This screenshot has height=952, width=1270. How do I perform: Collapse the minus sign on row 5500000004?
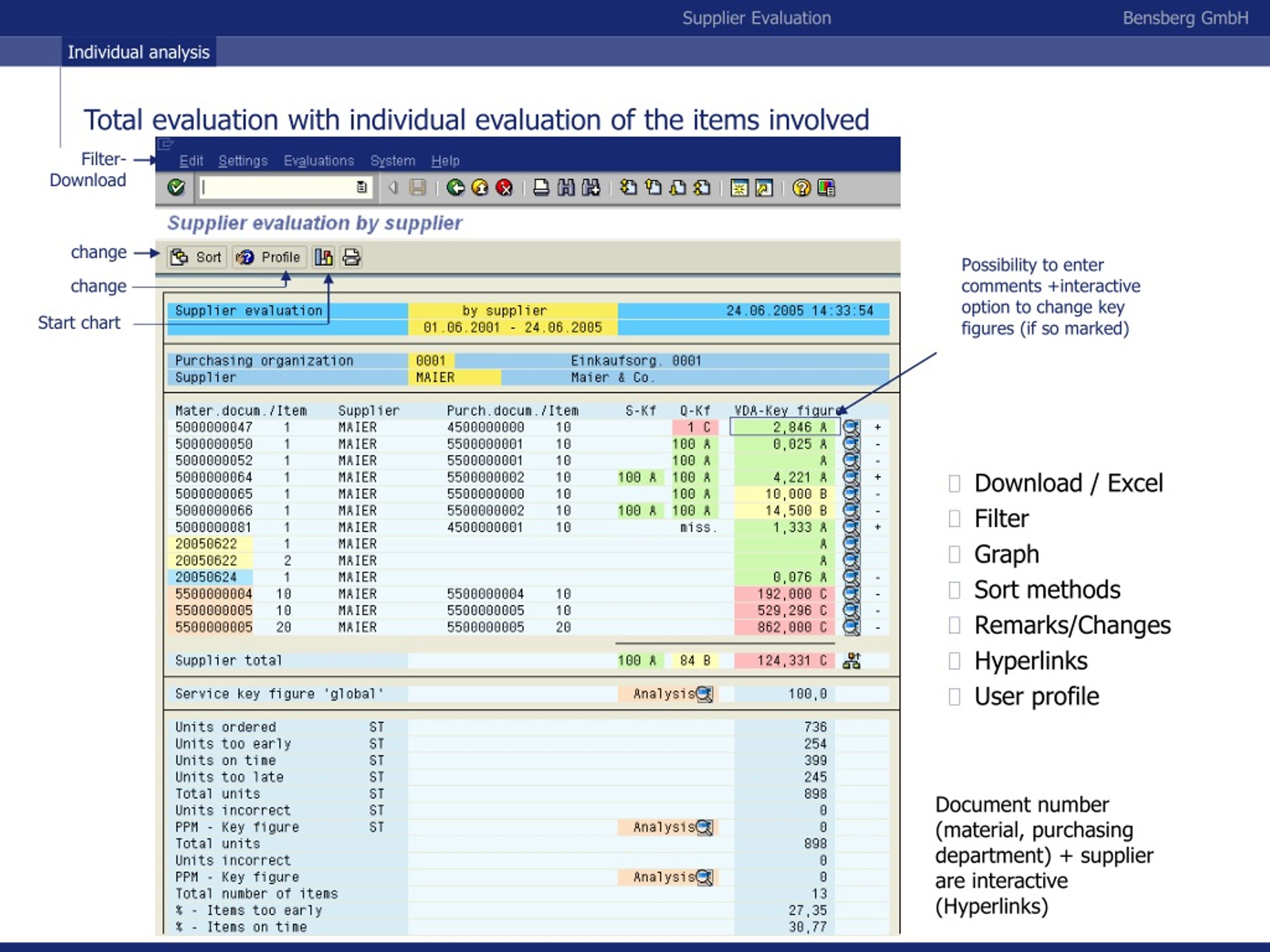click(878, 595)
